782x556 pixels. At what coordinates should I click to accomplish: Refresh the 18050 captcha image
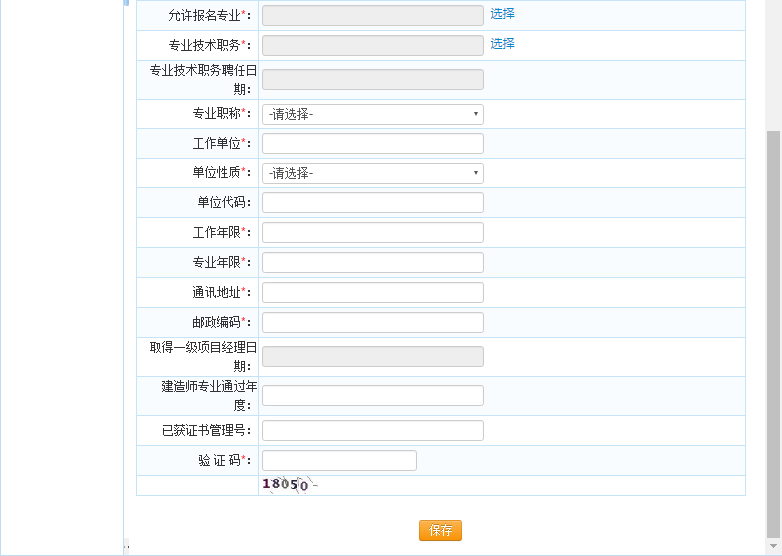288,485
